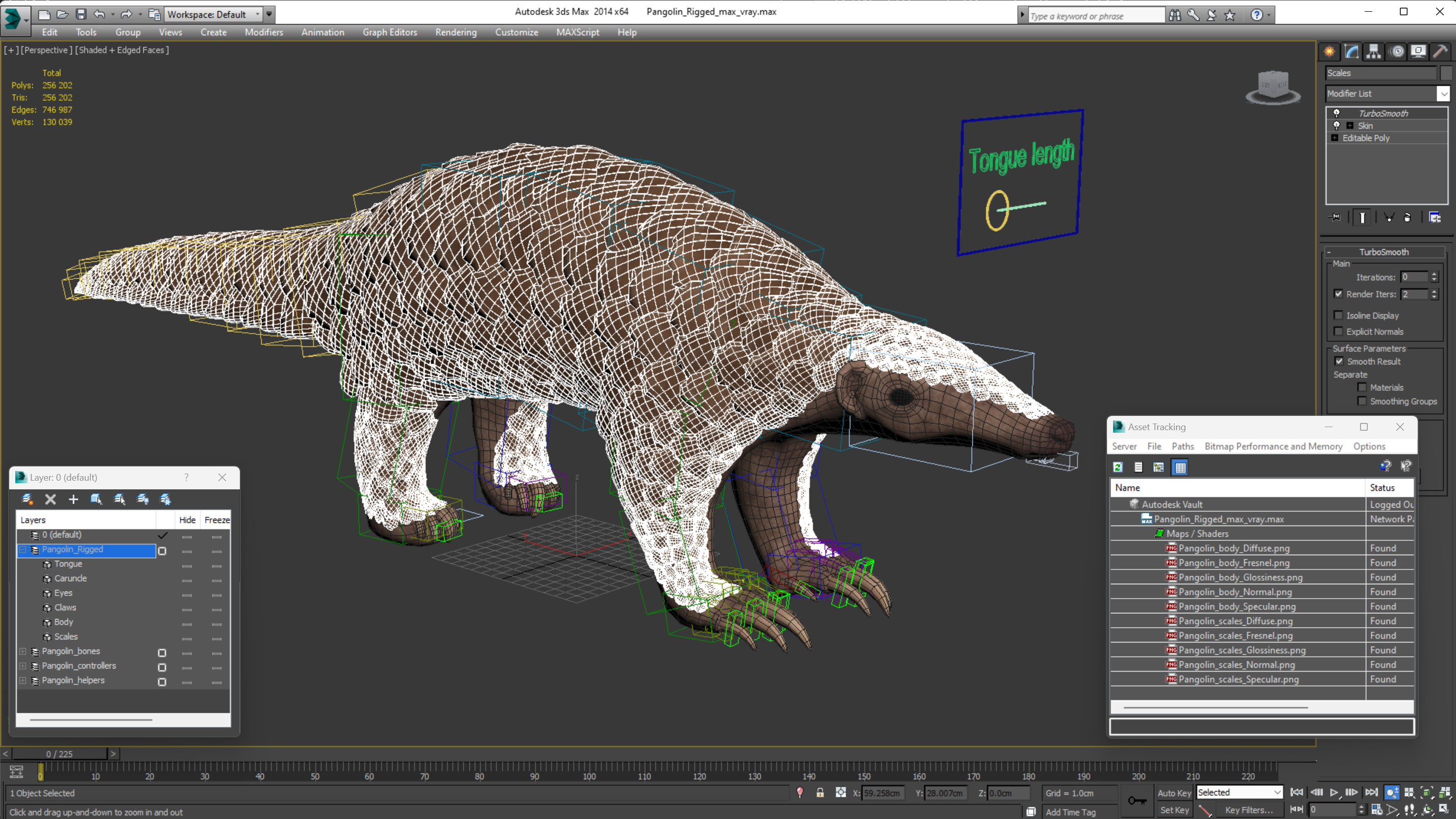Collapse the Pangolin_Rigged layer
The image size is (1456, 819).
(23, 550)
